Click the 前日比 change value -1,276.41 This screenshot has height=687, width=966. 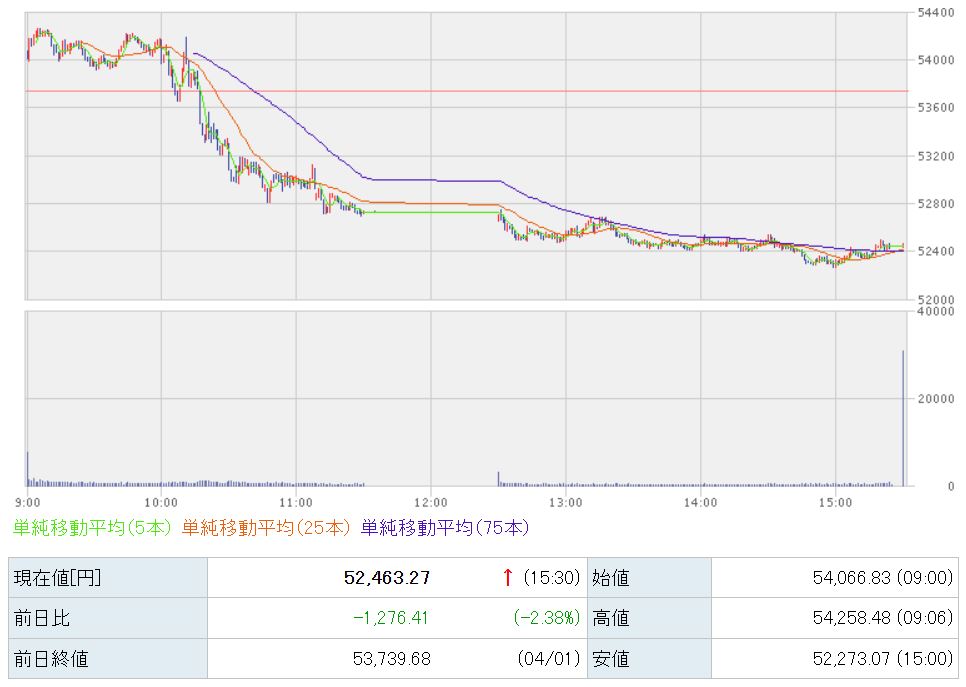click(390, 618)
